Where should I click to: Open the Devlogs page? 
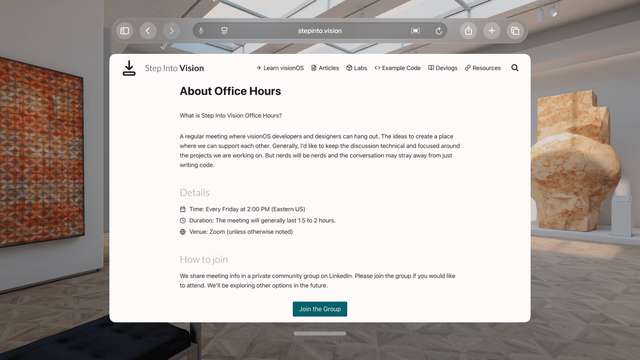click(x=442, y=68)
